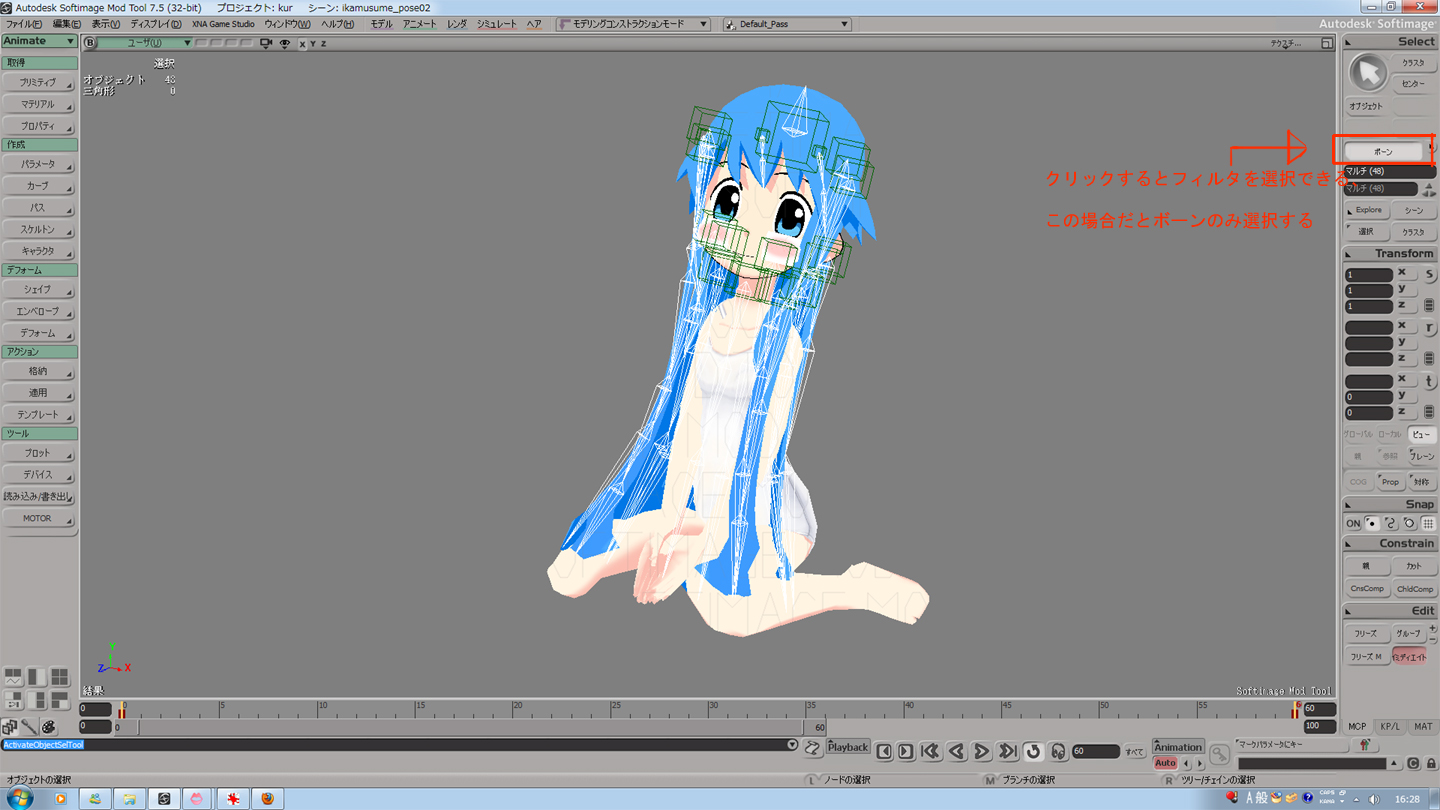Click the eye icon in viewport header
The image size is (1440, 810).
pos(285,43)
